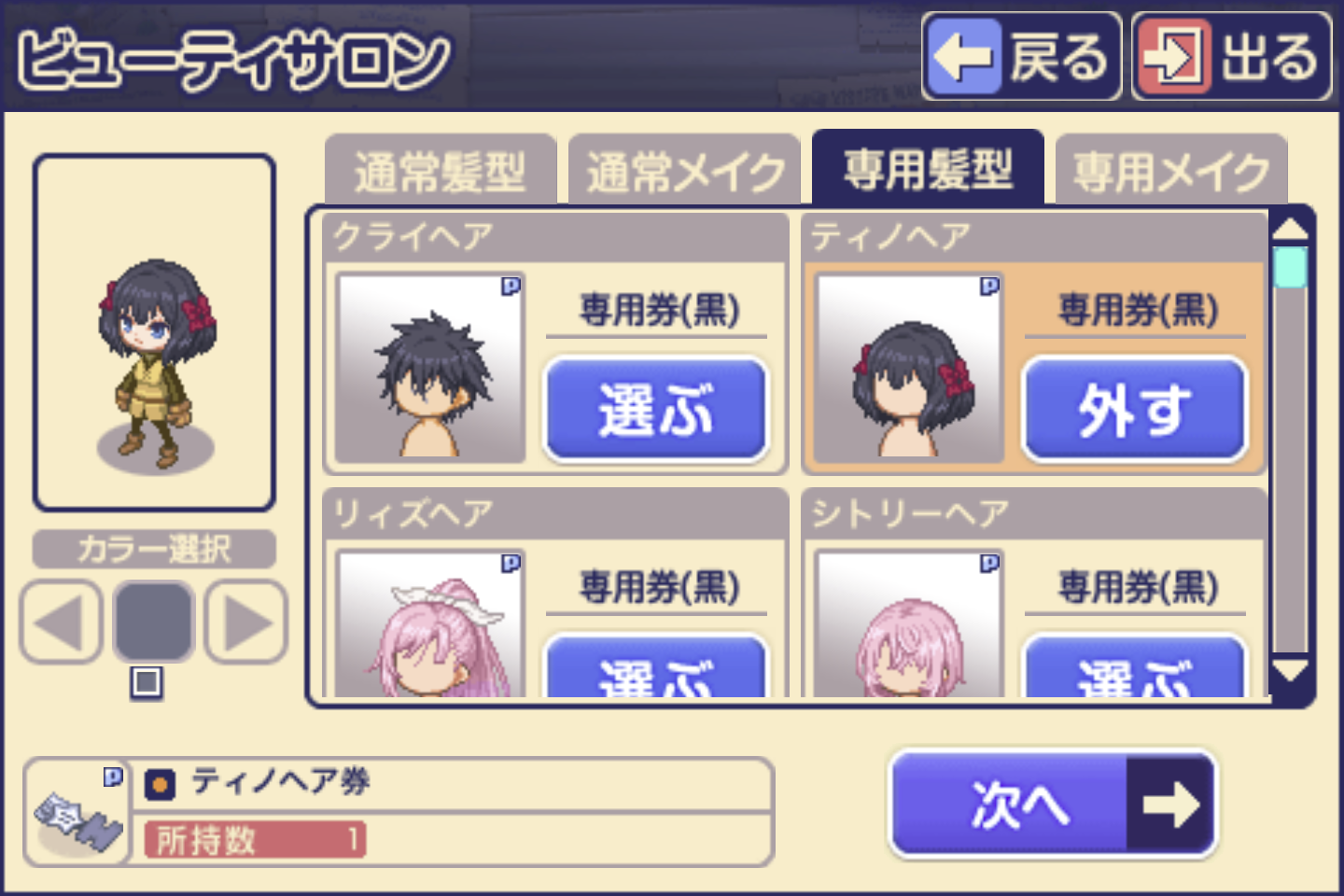Click the シトリーヘア hair thumbnail
This screenshot has height=896, width=1344.
click(909, 623)
